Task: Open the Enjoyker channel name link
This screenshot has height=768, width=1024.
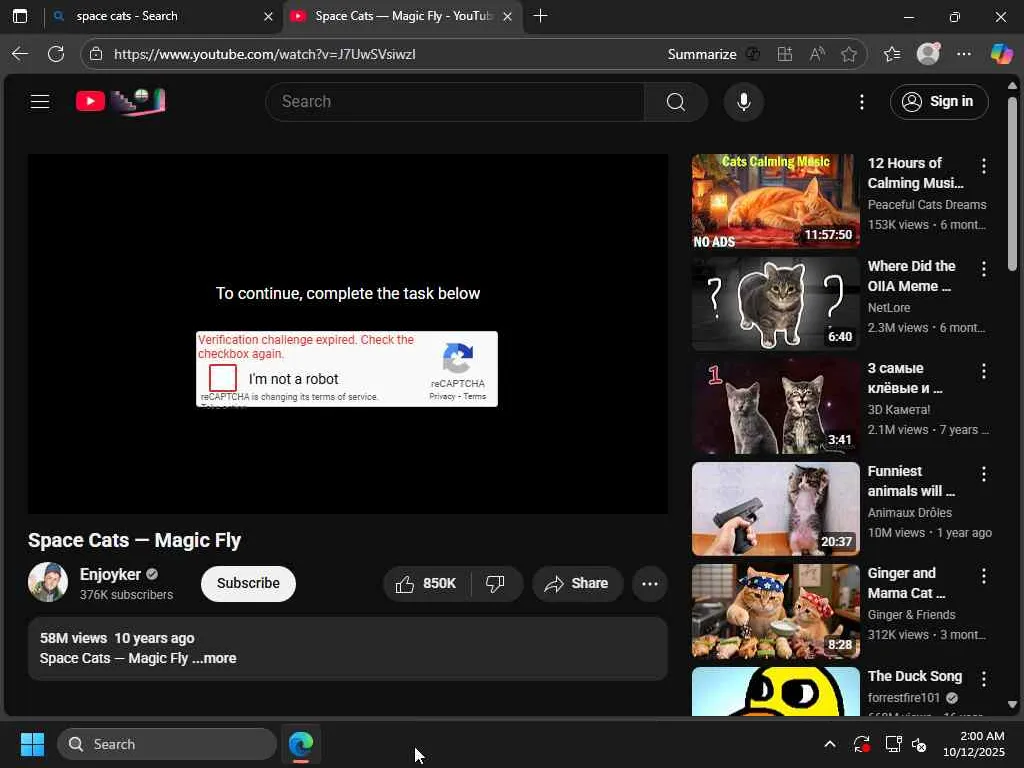Action: (x=110, y=574)
